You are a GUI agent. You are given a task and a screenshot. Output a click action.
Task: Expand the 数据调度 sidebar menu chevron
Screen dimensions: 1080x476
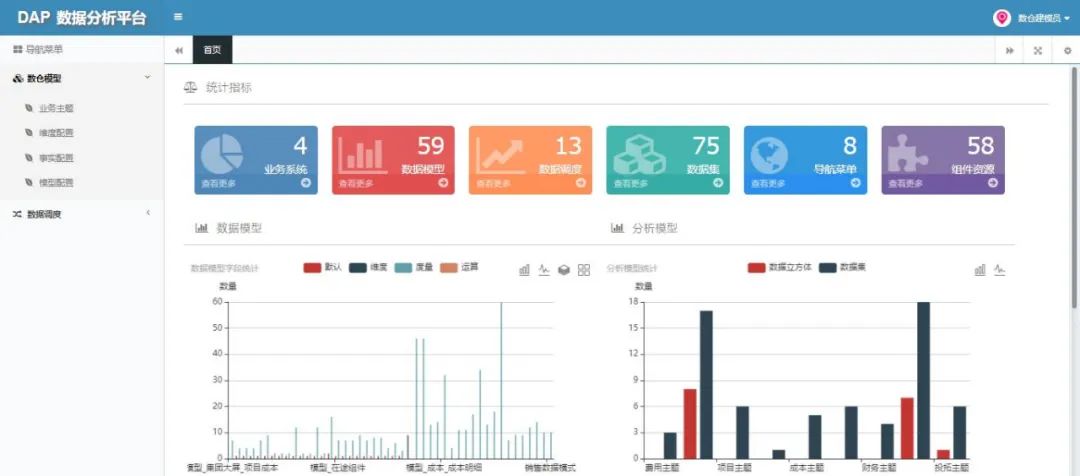tap(147, 213)
